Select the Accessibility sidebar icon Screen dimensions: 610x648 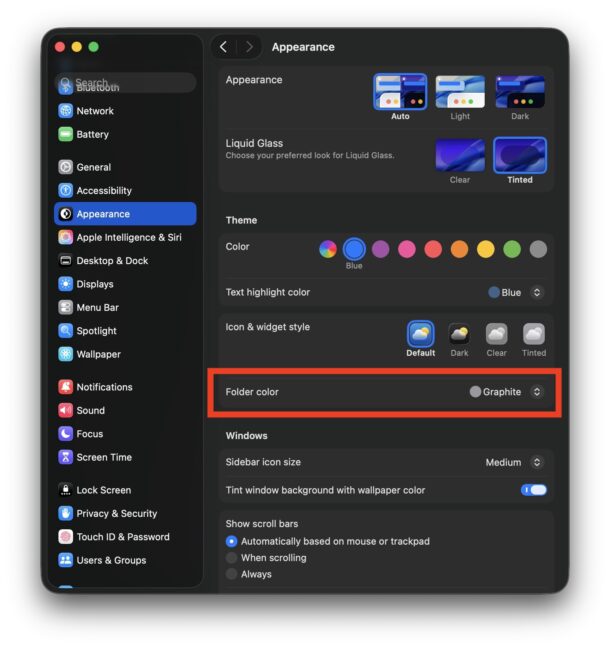pos(66,190)
